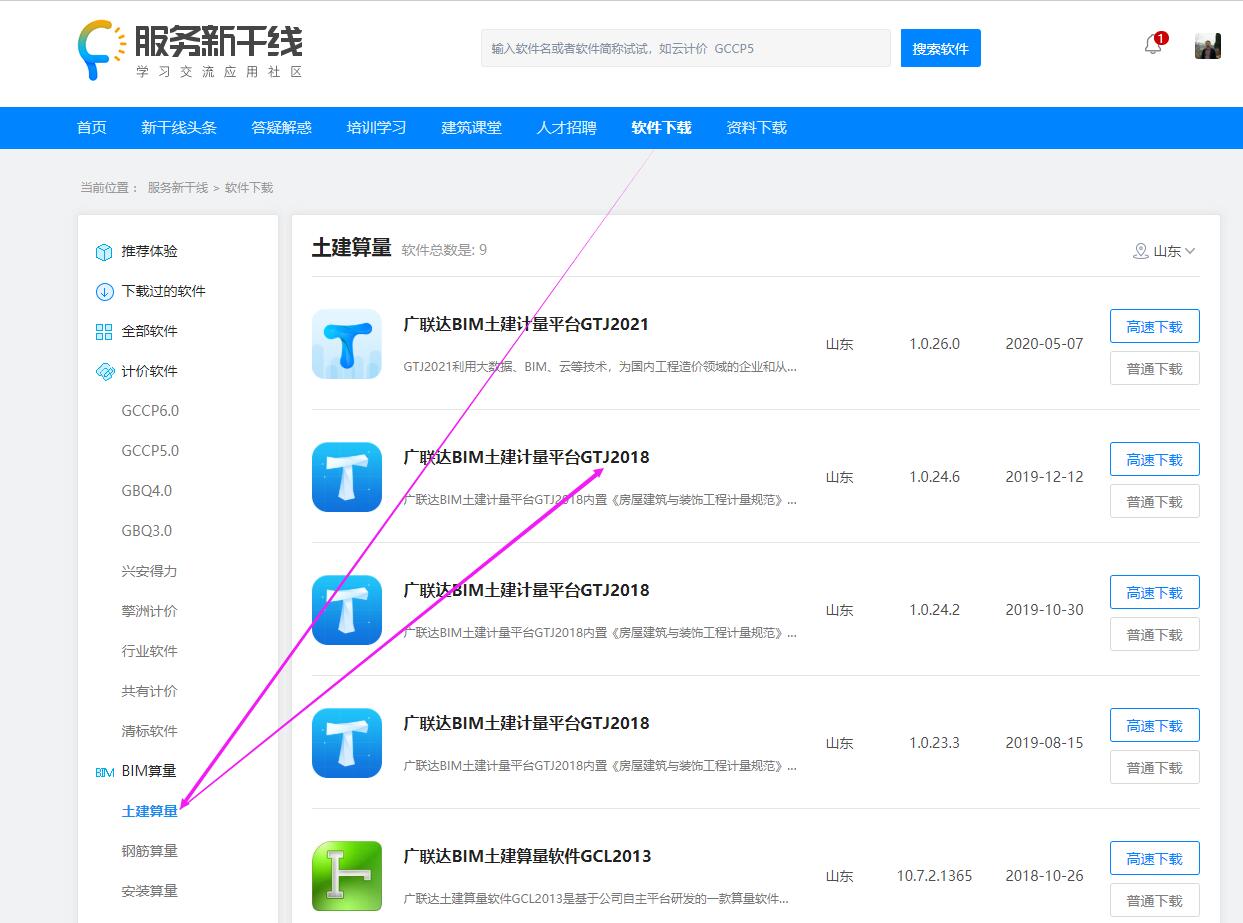Click the 推荐体验 cube icon

click(x=104, y=252)
